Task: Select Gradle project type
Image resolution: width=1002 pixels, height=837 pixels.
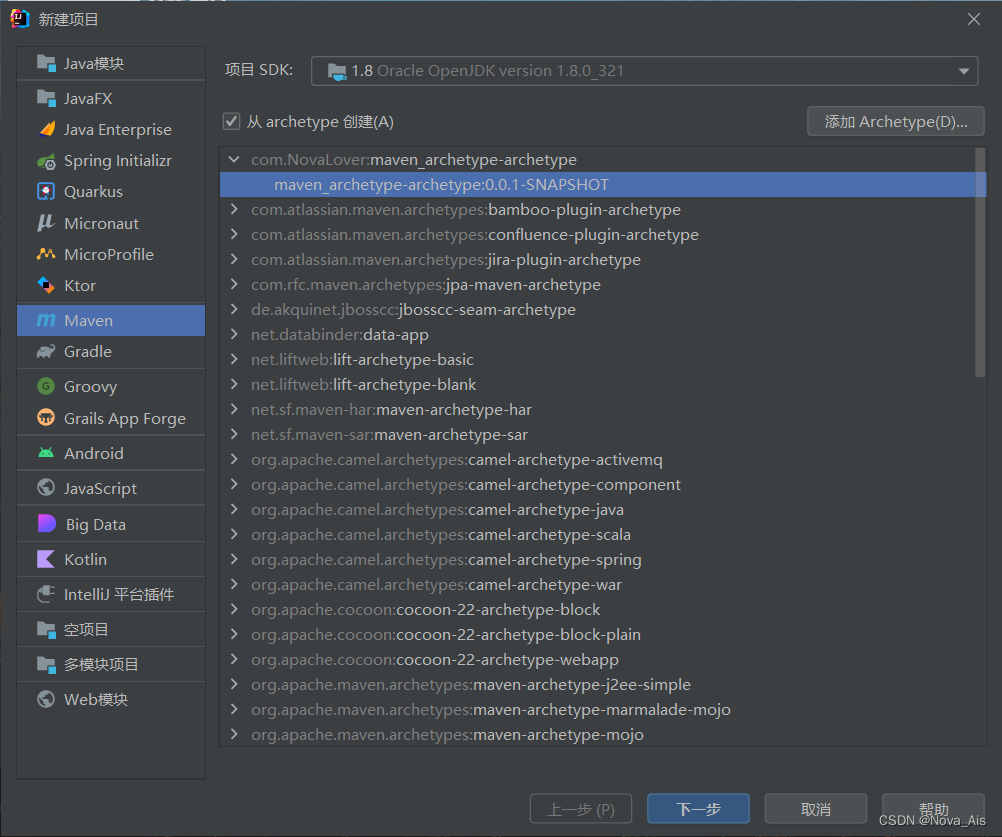Action: point(111,351)
